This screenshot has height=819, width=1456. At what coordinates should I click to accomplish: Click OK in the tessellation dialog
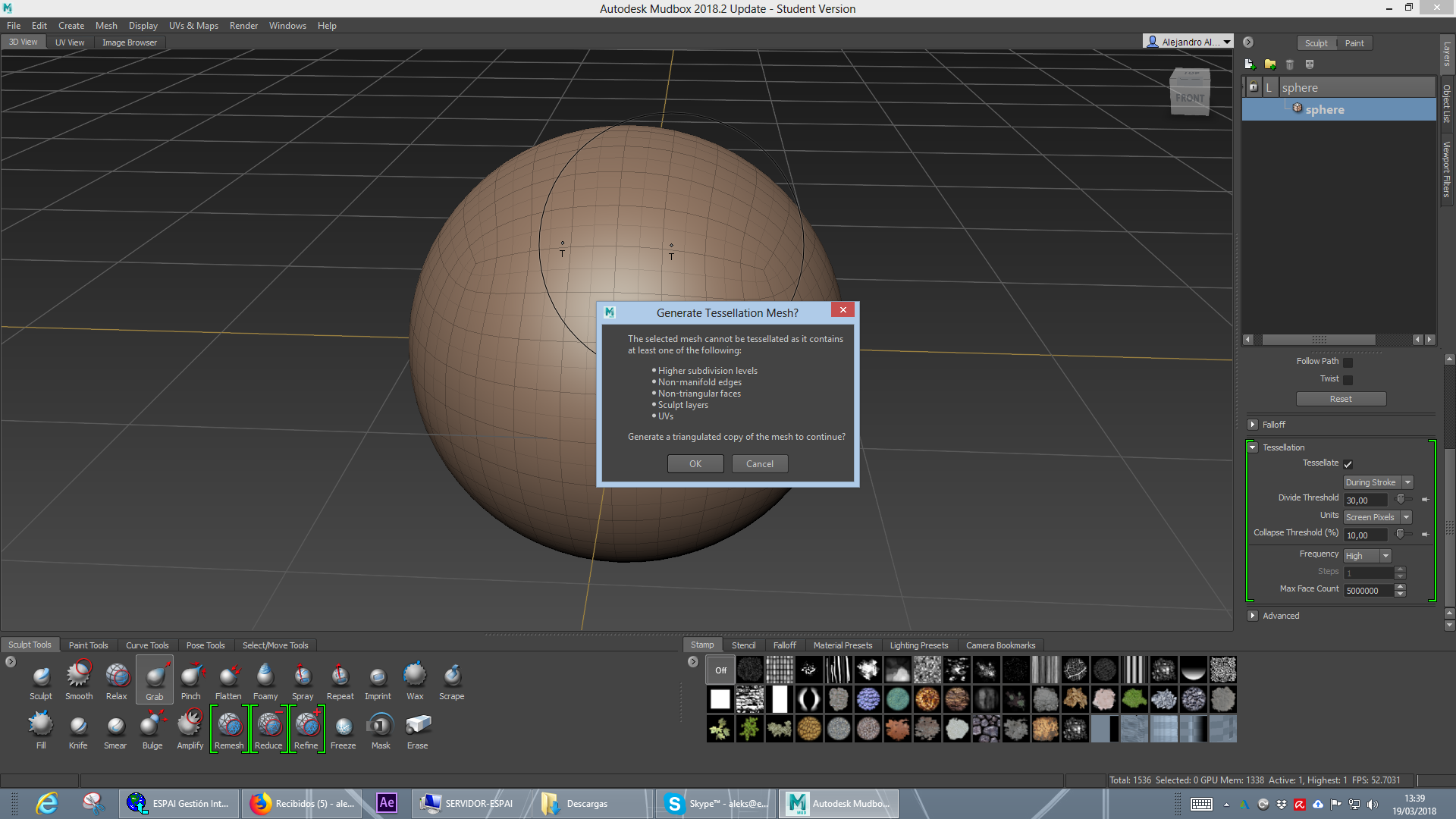[x=695, y=463]
